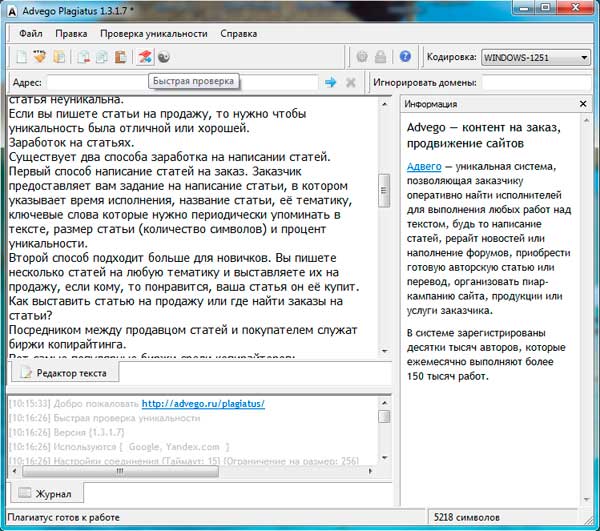Click the log panel scroll right arrow
This screenshot has width=600, height=531.
[370, 471]
